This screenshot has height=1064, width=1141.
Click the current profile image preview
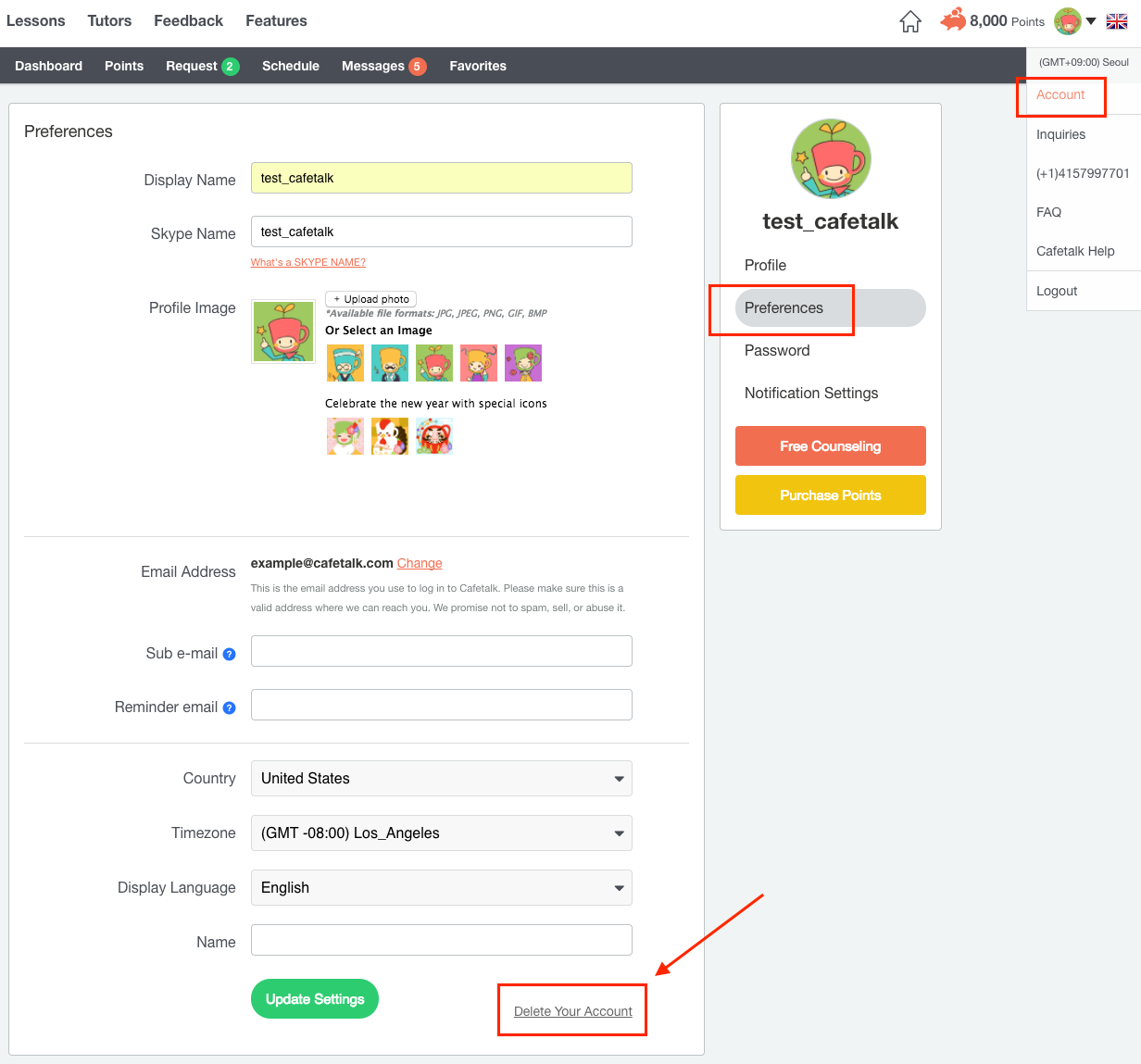pos(283,331)
